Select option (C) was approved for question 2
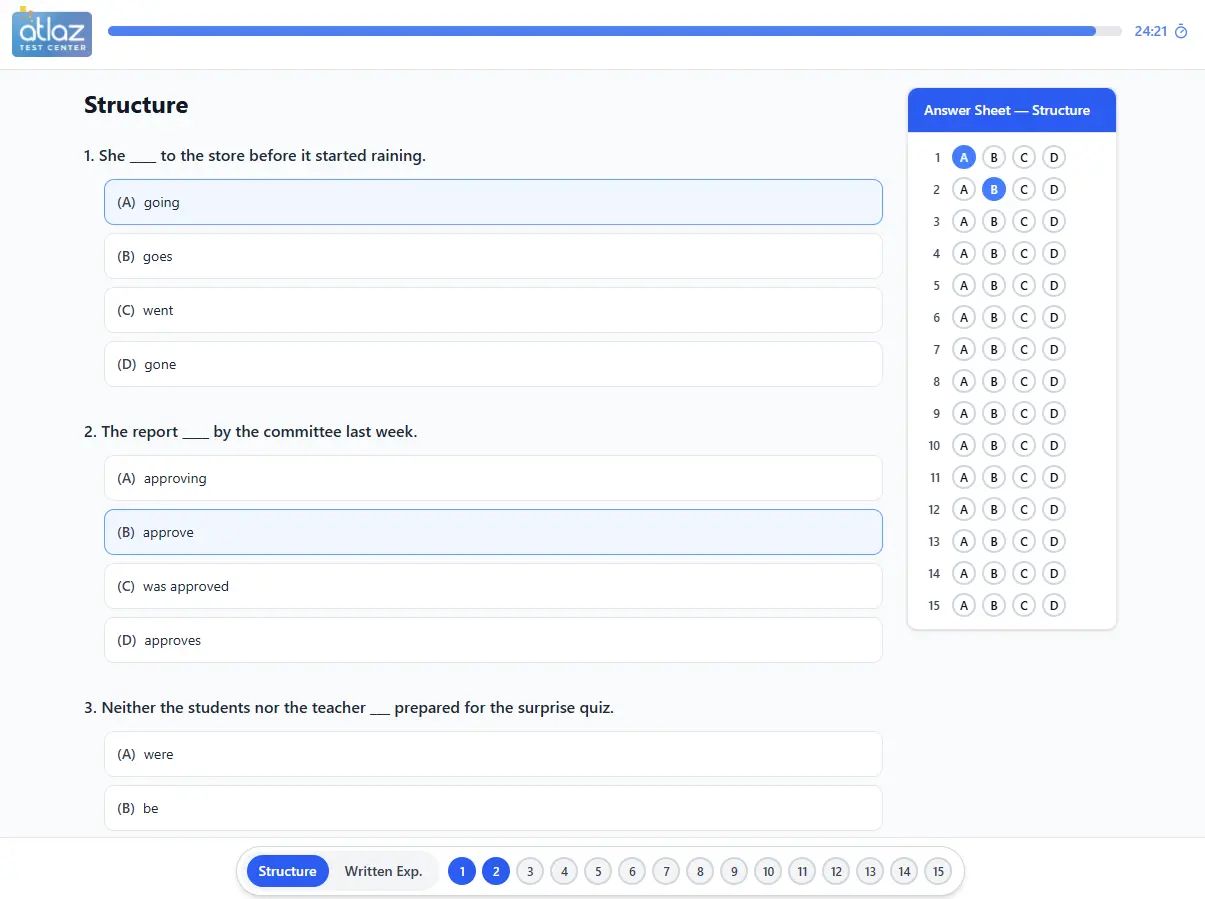The width and height of the screenshot is (1205, 899). click(493, 586)
